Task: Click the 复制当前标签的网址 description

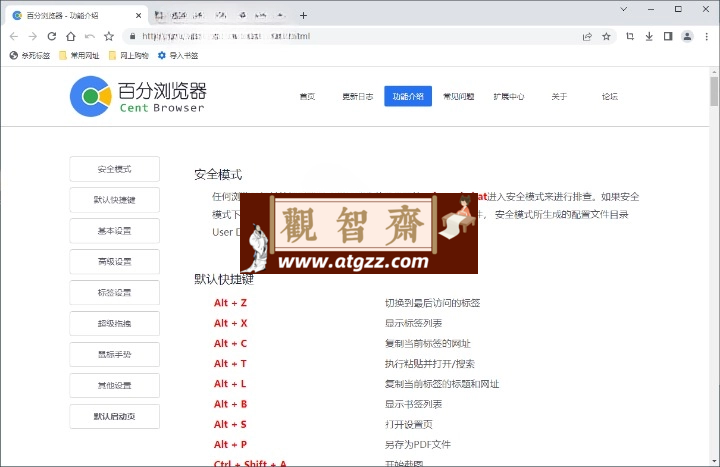Action: point(427,343)
